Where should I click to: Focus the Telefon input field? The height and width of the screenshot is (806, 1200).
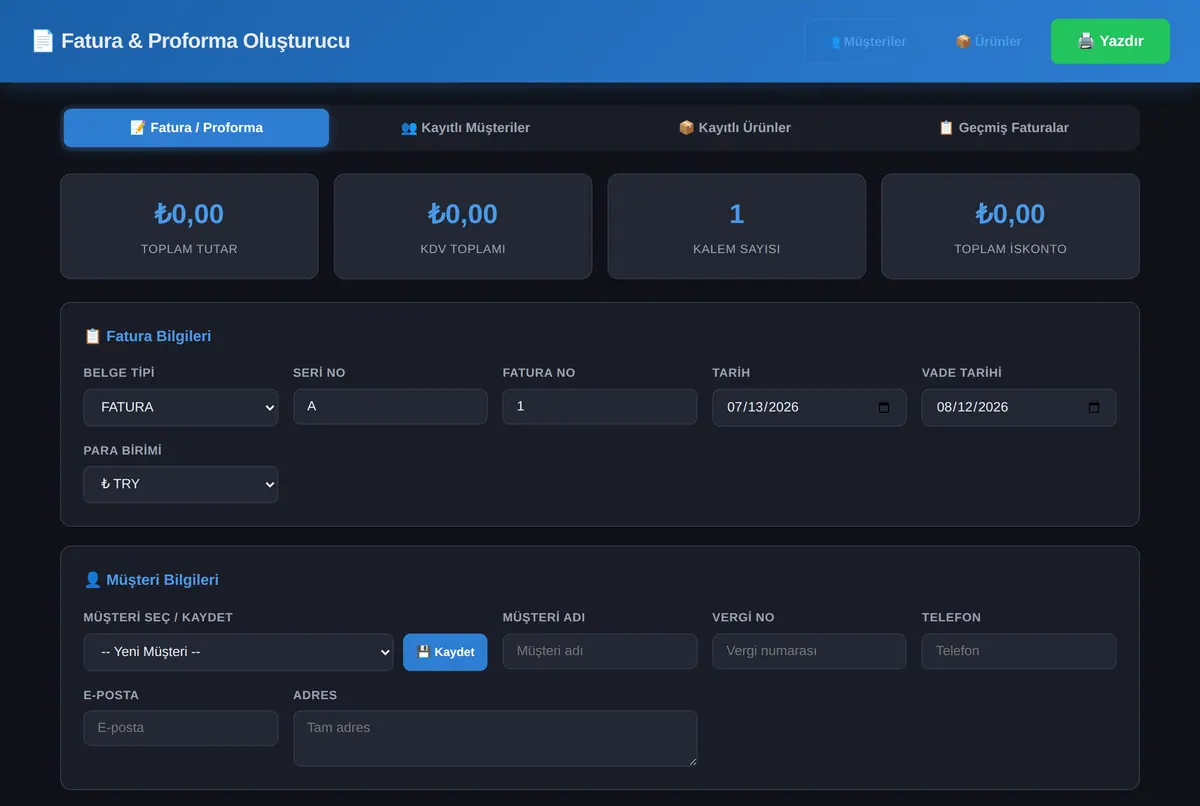click(x=1019, y=651)
